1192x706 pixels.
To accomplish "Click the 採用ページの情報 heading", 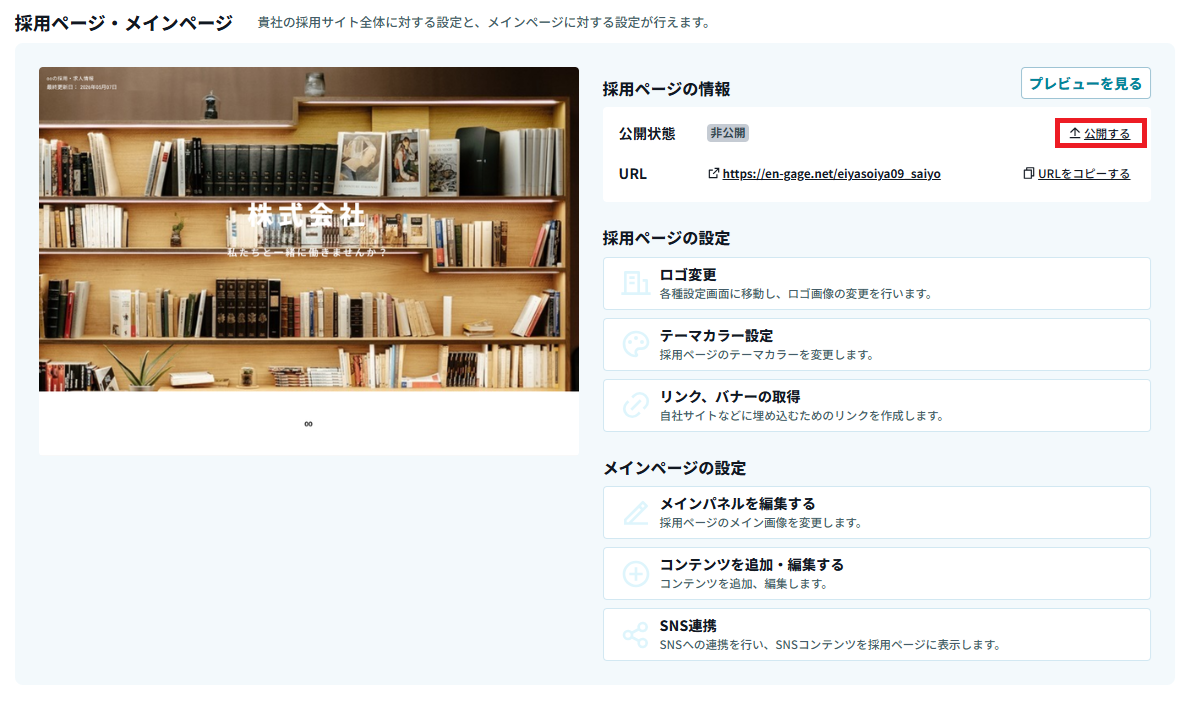I will pos(667,89).
